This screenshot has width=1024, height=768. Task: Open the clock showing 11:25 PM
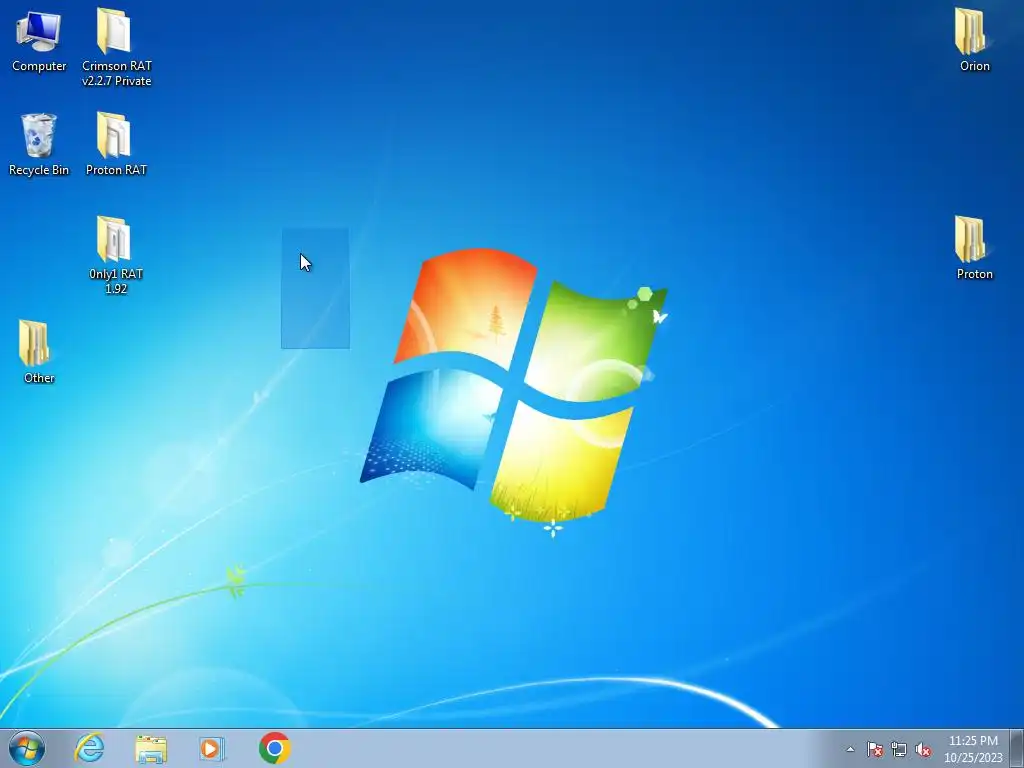point(973,749)
